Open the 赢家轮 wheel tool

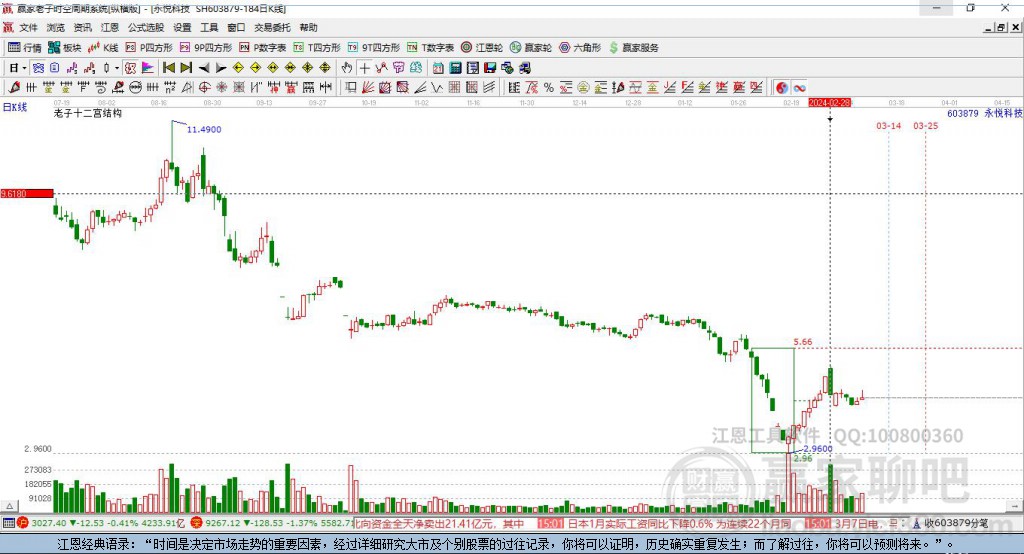point(531,48)
